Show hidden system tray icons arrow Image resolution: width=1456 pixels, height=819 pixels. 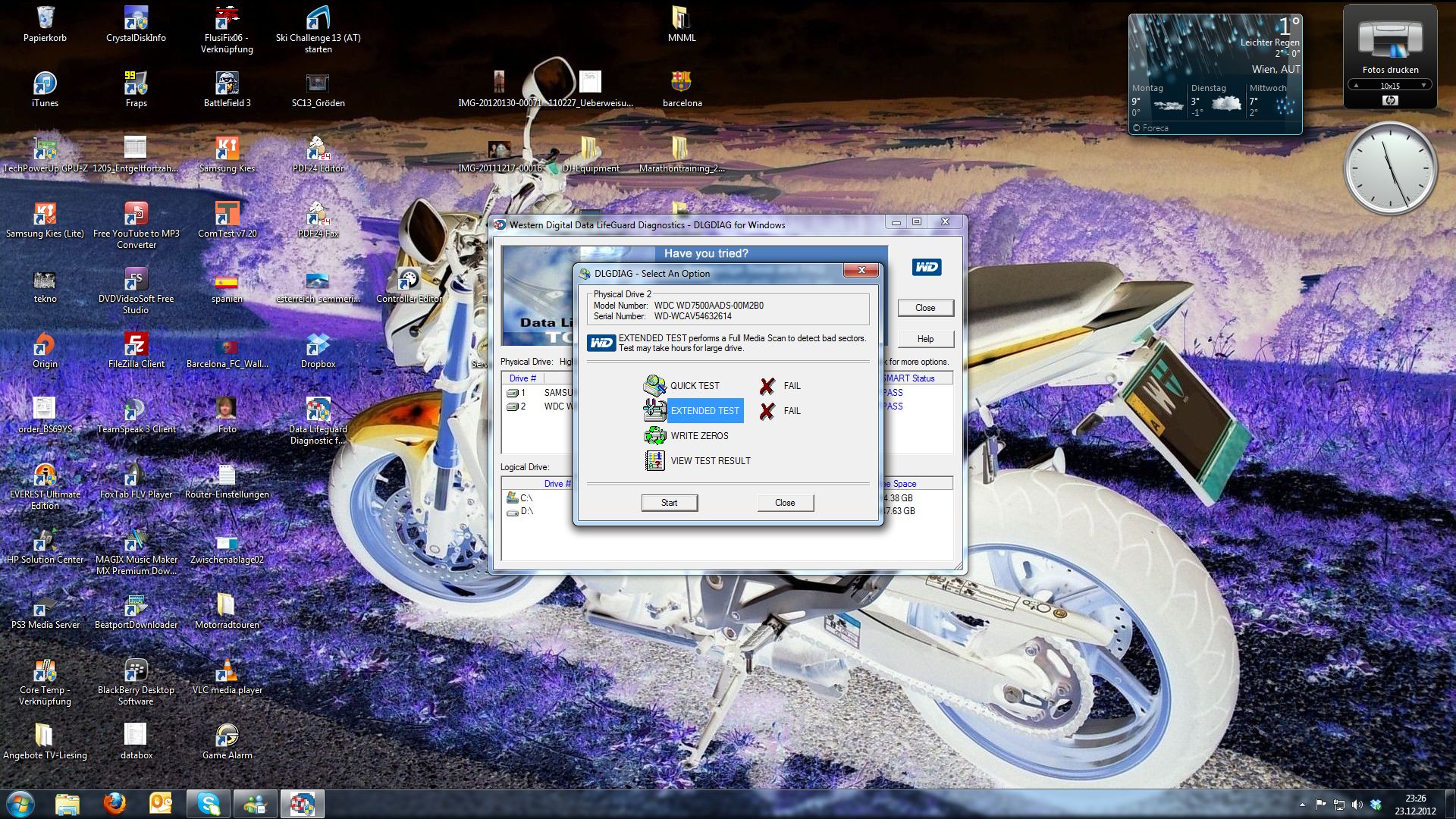(x=1302, y=804)
